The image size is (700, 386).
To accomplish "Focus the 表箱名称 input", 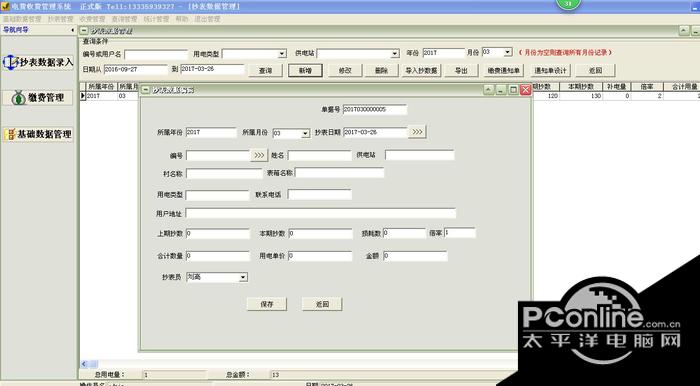I will (x=339, y=173).
